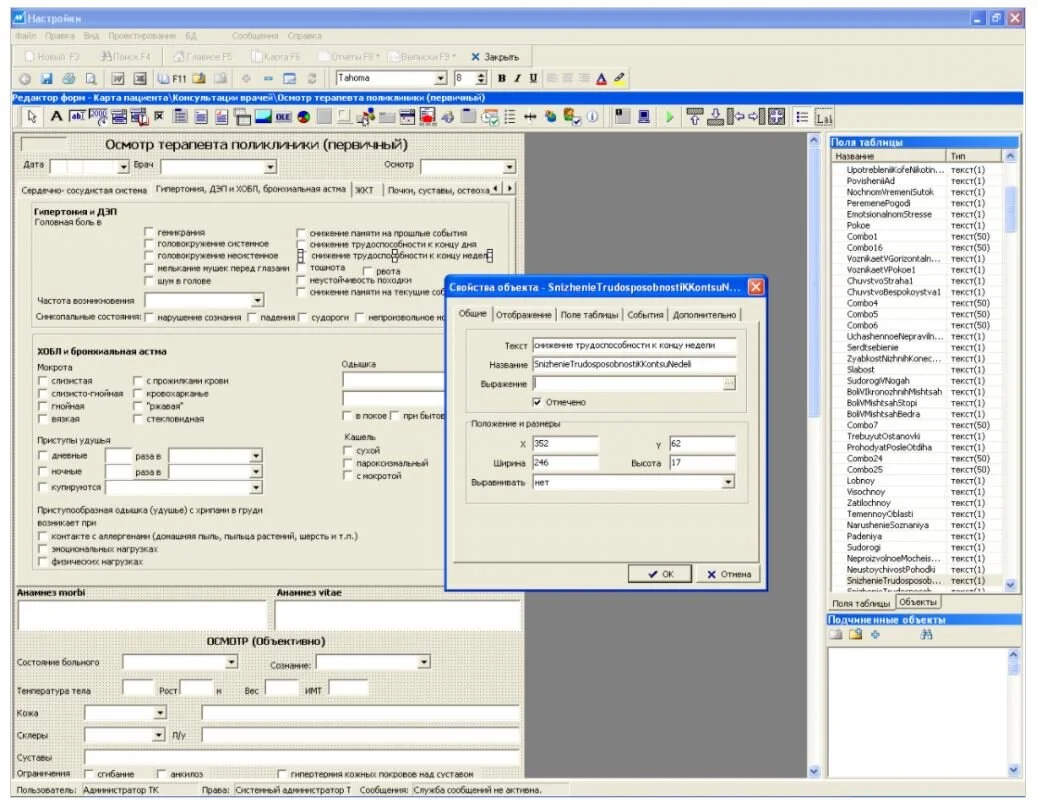
Task: Select the picture image control tool
Action: coord(263,117)
